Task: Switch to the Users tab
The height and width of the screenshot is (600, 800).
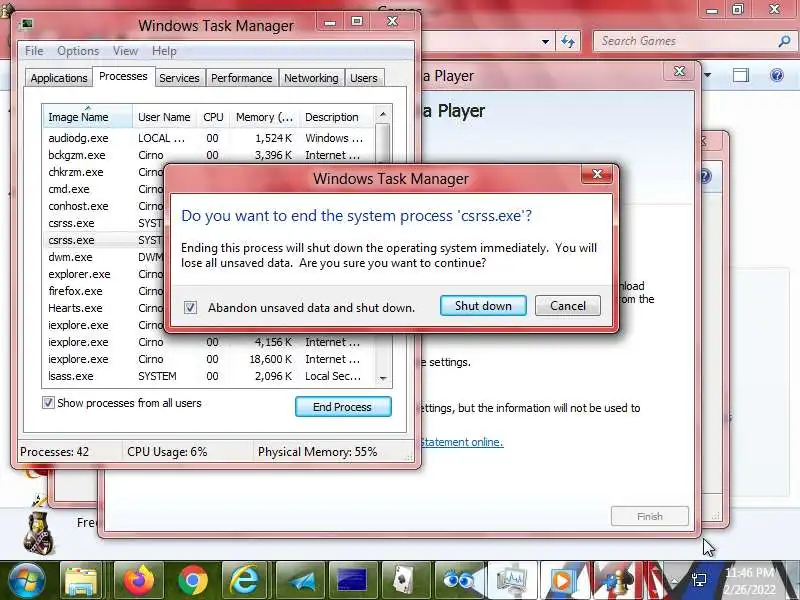Action: [x=364, y=78]
